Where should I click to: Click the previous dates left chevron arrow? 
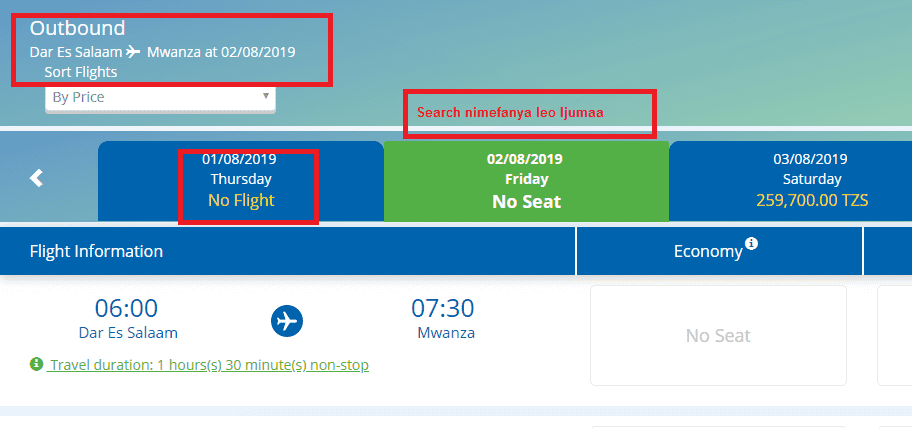pos(37,178)
